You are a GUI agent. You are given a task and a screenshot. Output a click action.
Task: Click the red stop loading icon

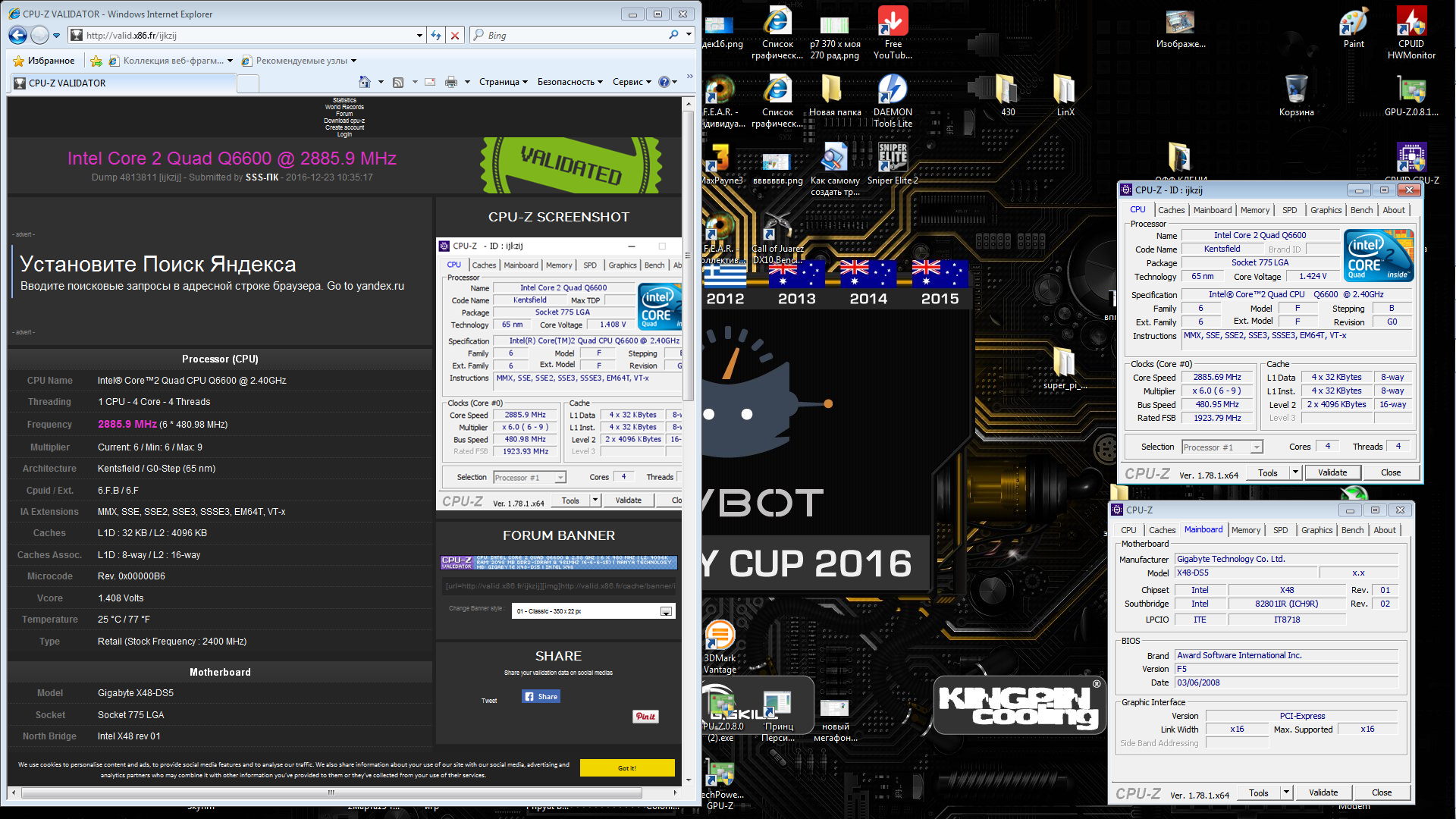pyautogui.click(x=455, y=35)
